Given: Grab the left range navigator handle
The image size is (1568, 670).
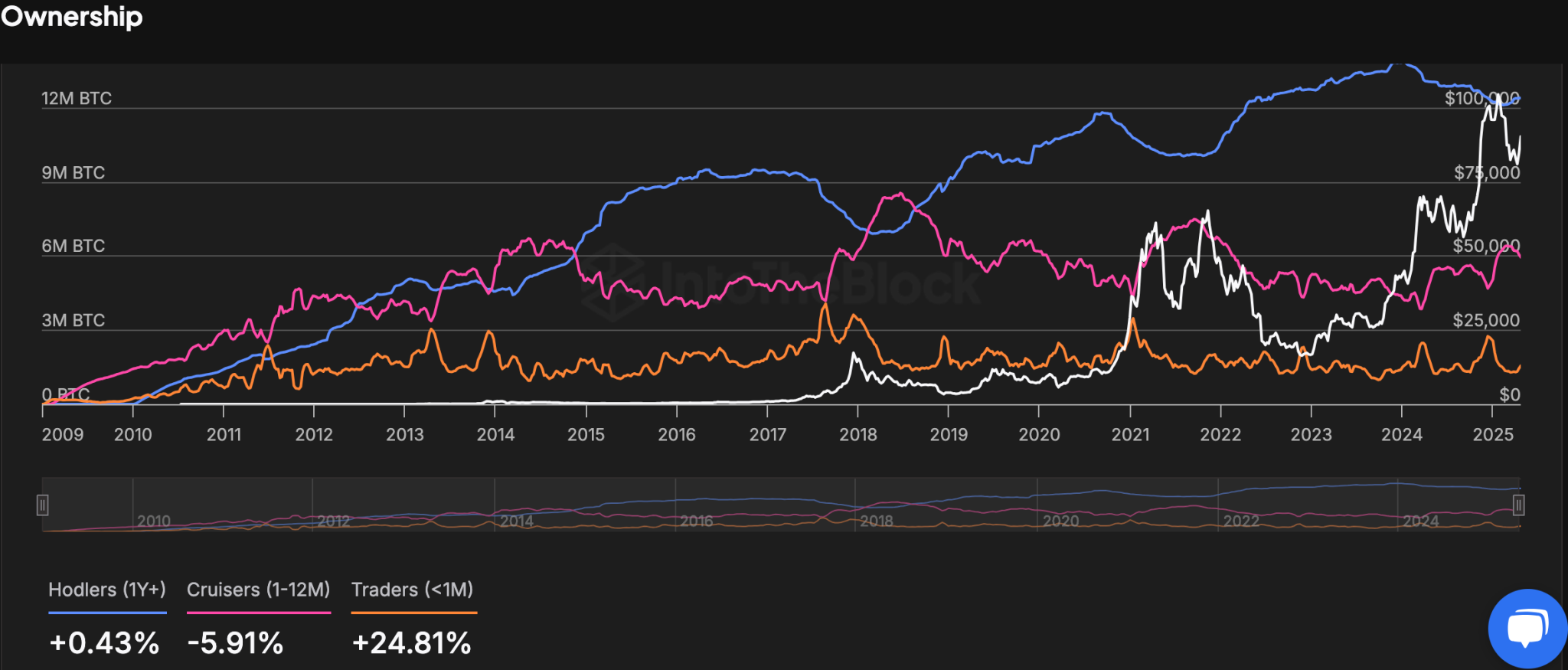Looking at the screenshot, I should tap(43, 505).
